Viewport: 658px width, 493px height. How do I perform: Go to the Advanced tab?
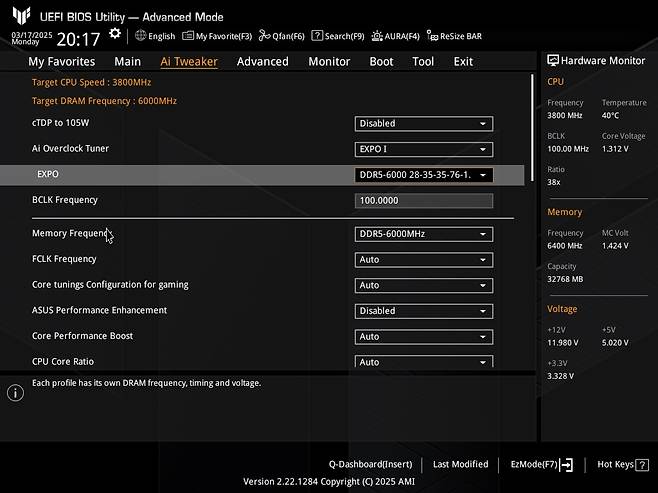(263, 62)
